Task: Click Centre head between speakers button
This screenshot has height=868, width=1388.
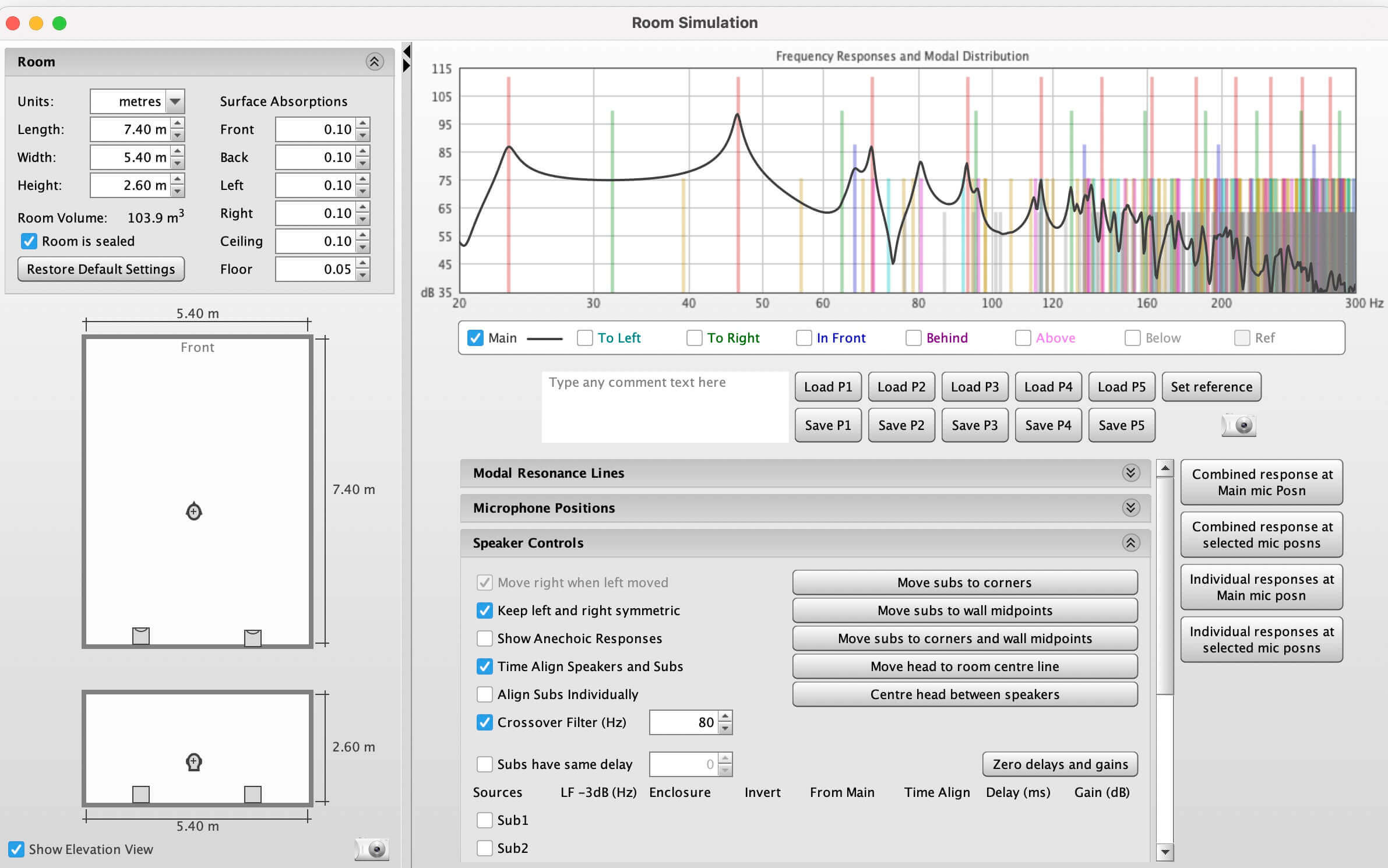Action: (965, 694)
